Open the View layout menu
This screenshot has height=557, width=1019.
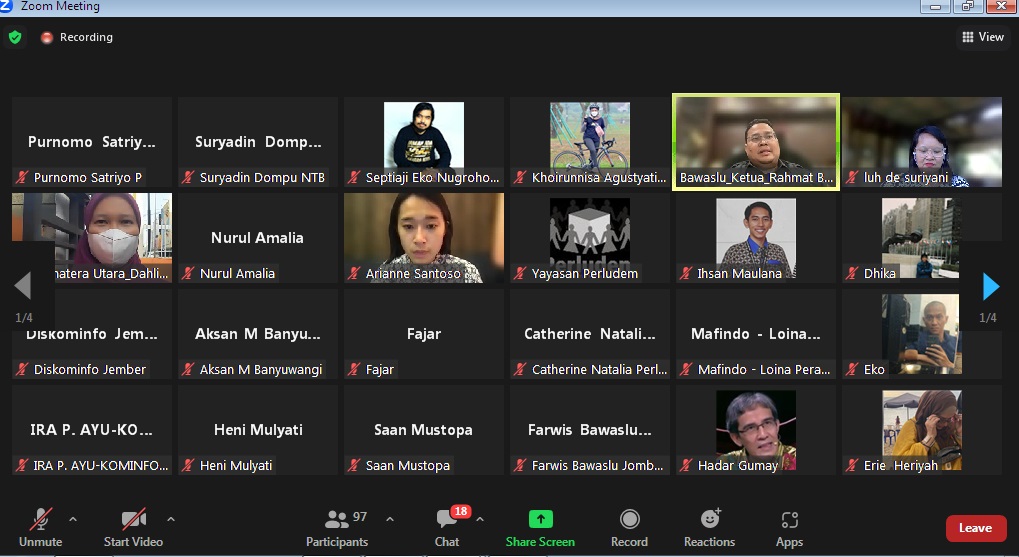[982, 37]
